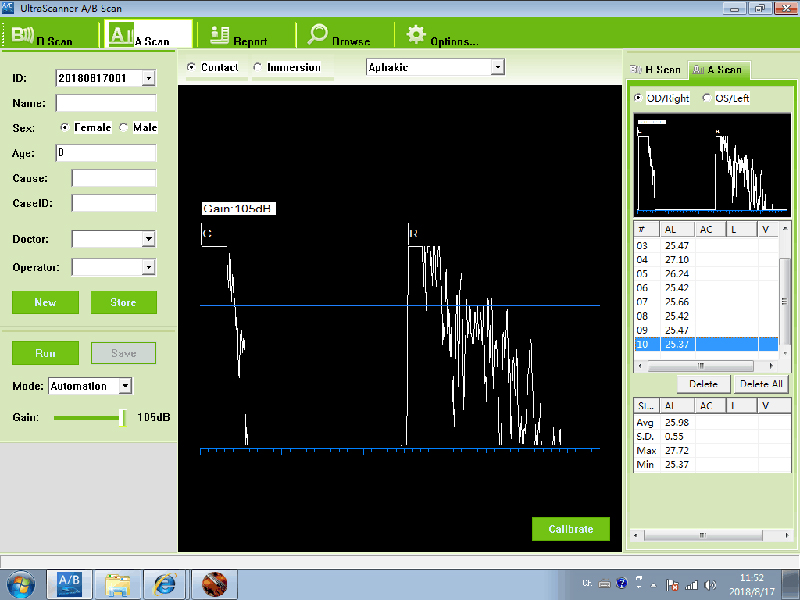Image resolution: width=800 pixels, height=600 pixels.
Task: Choose OS/Left eye option
Action: click(x=708, y=98)
